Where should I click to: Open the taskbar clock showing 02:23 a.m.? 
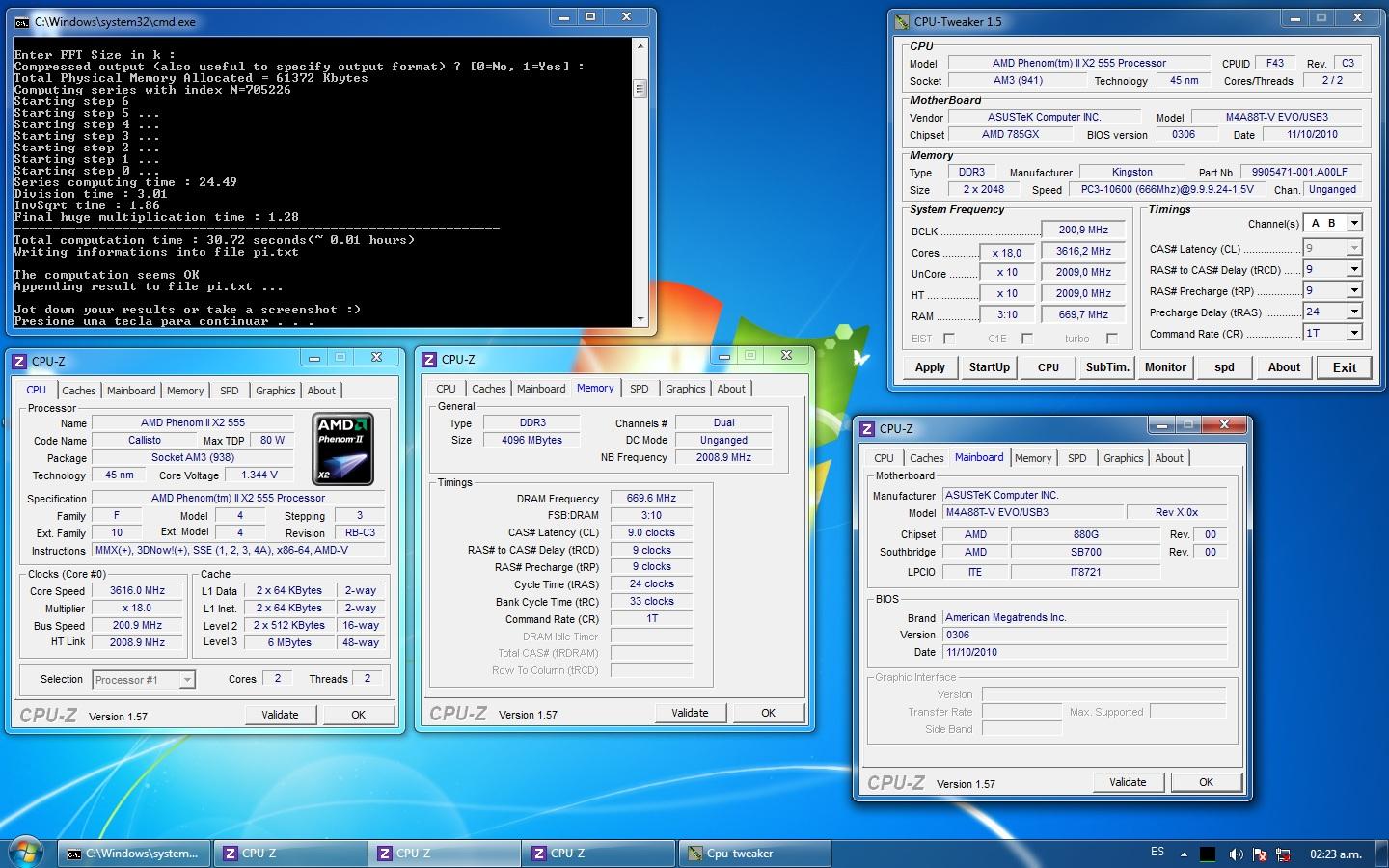(x=1336, y=854)
